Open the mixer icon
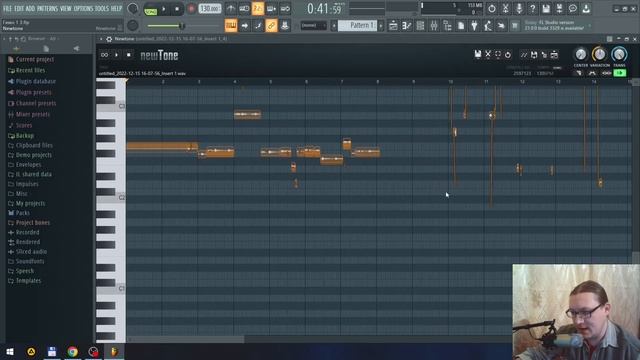This screenshot has width=640, height=360. (x=433, y=26)
